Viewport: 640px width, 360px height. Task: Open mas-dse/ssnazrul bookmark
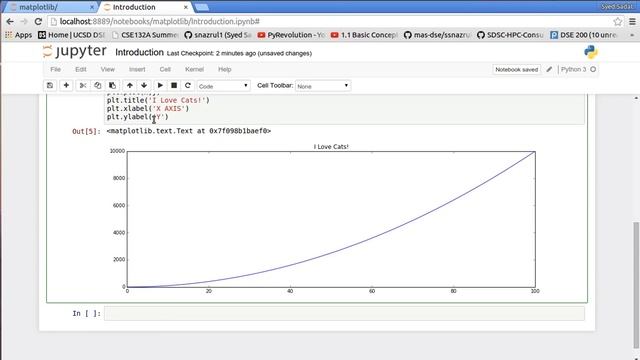[438, 35]
